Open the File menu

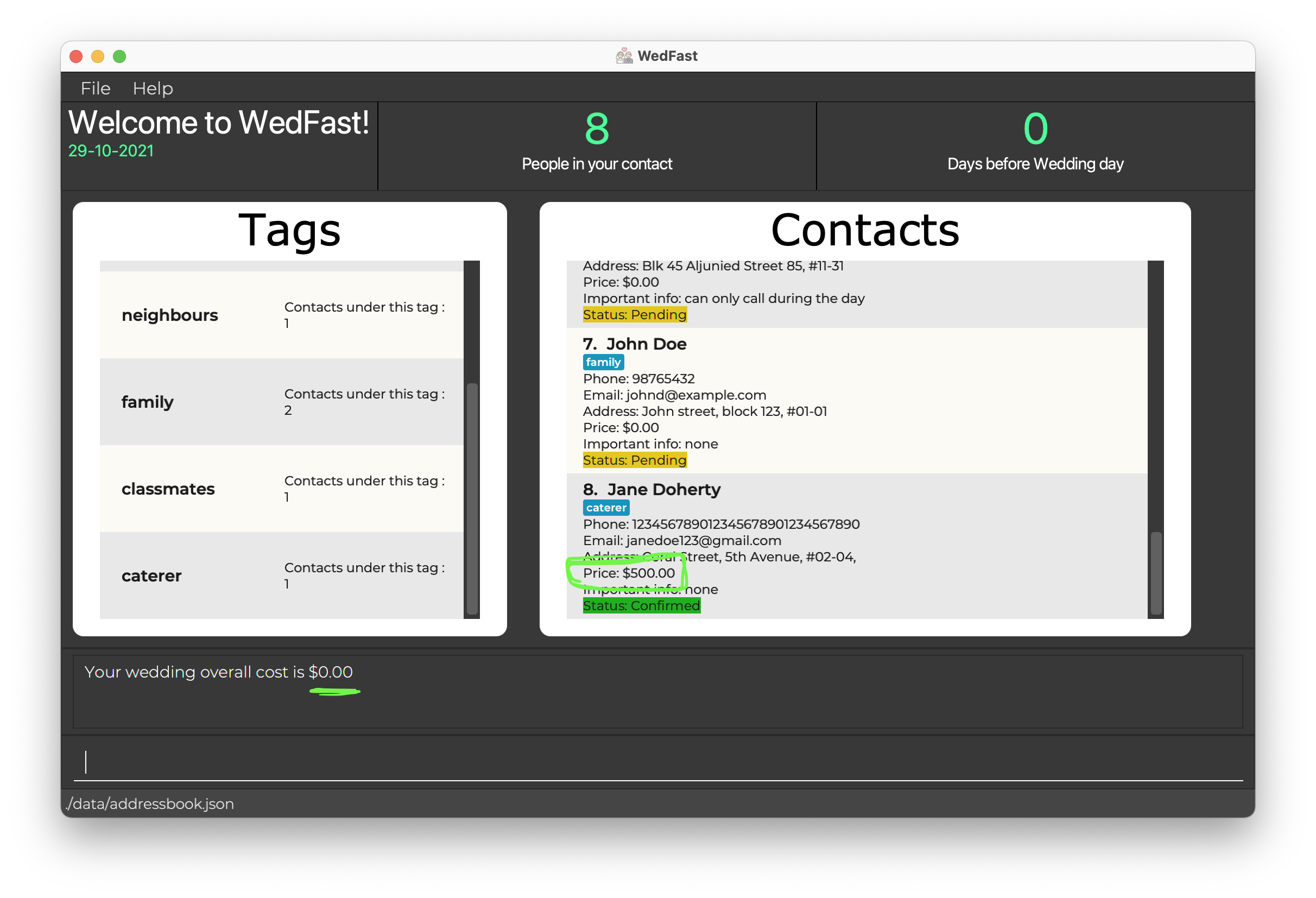pos(95,88)
